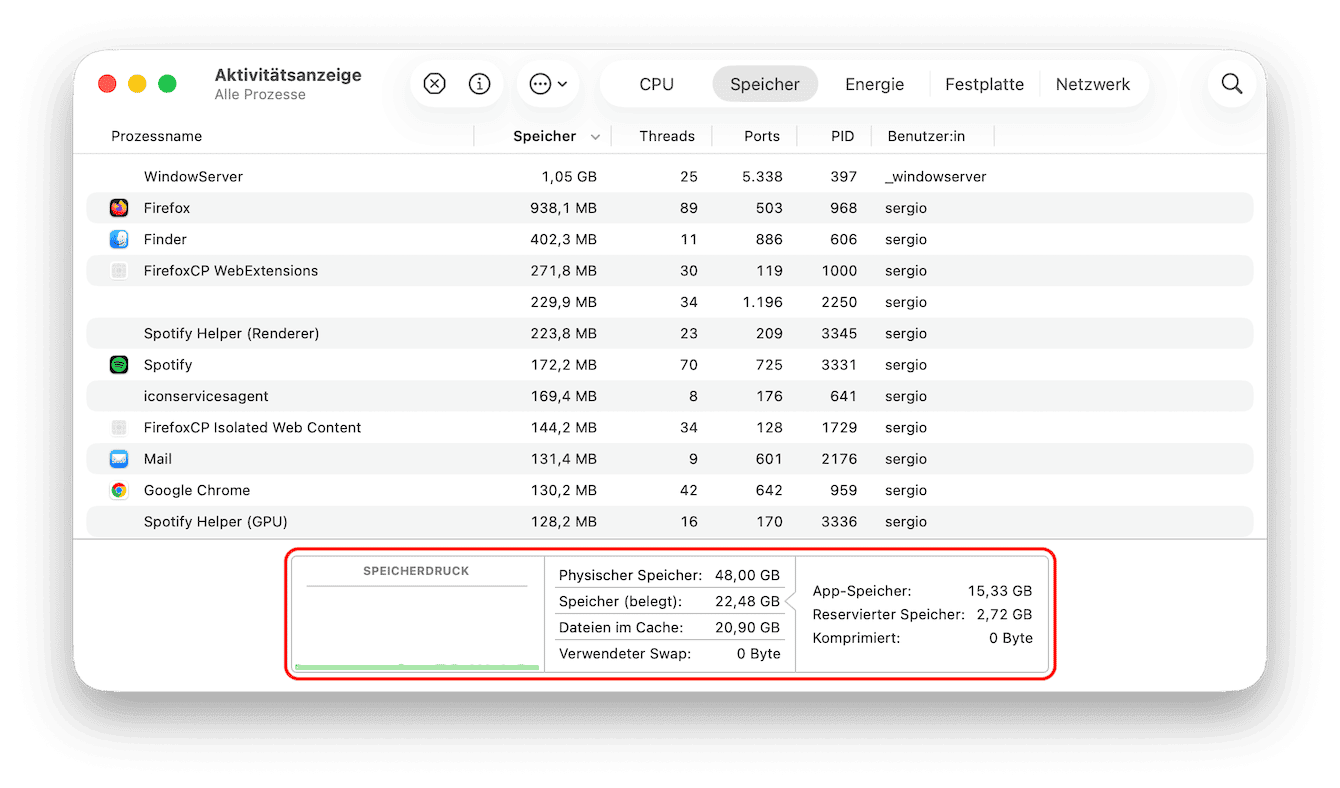The image size is (1340, 788).
Task: Select the Spotify app icon
Action: (119, 365)
